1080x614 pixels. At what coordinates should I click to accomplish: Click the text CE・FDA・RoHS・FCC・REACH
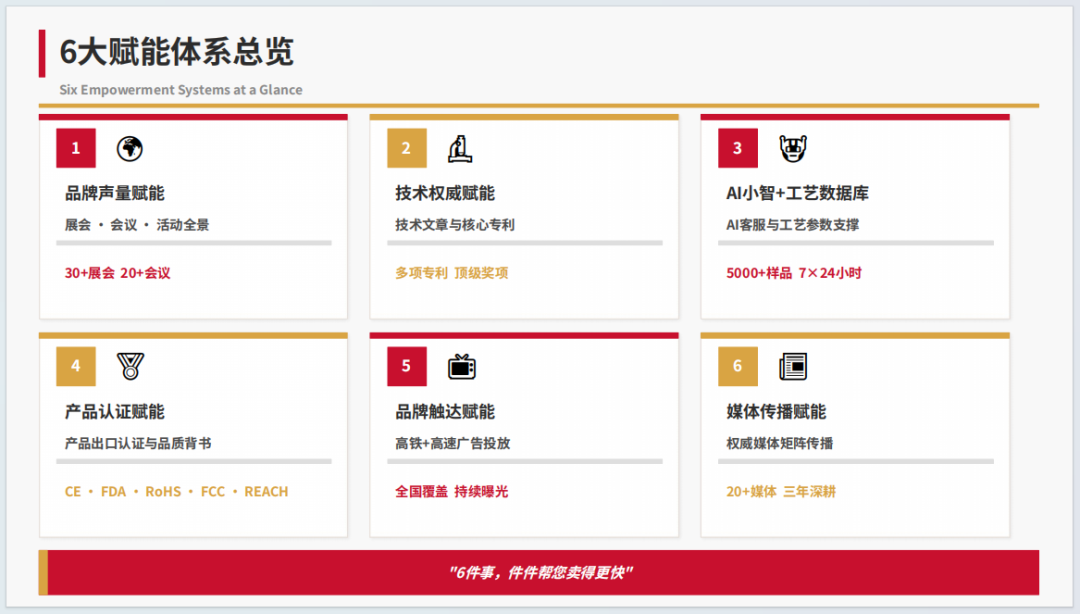(176, 491)
